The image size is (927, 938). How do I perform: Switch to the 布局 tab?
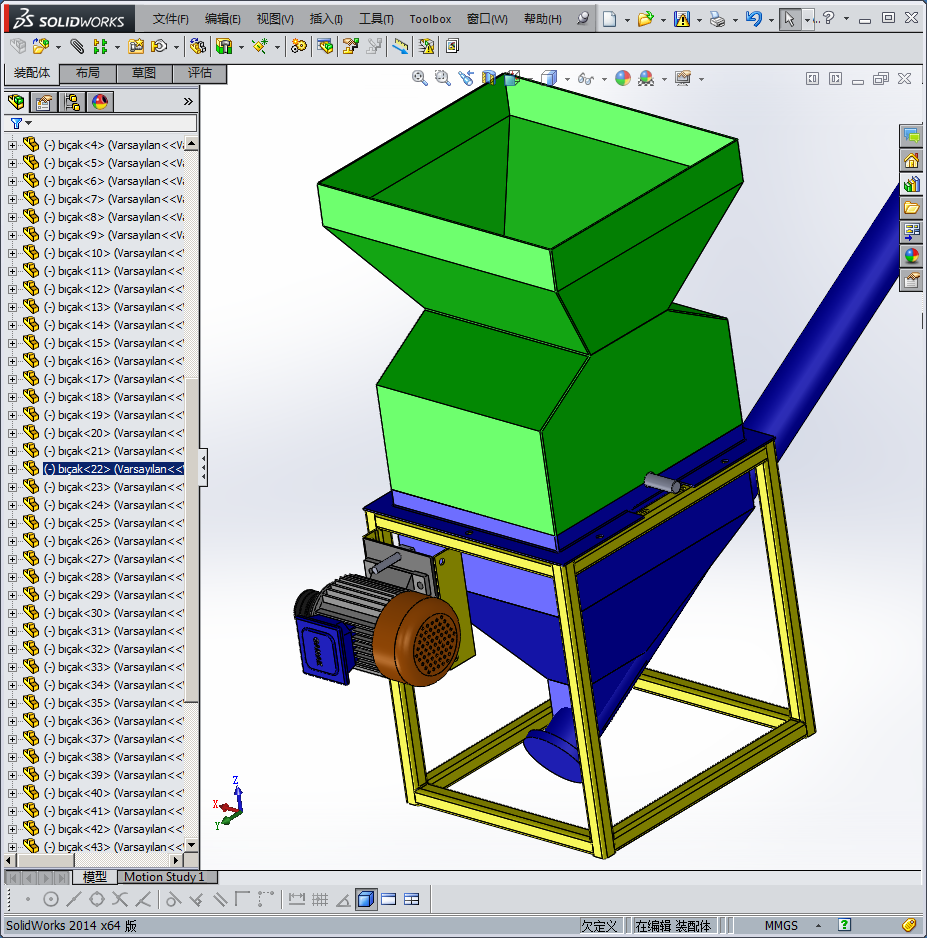[x=88, y=73]
